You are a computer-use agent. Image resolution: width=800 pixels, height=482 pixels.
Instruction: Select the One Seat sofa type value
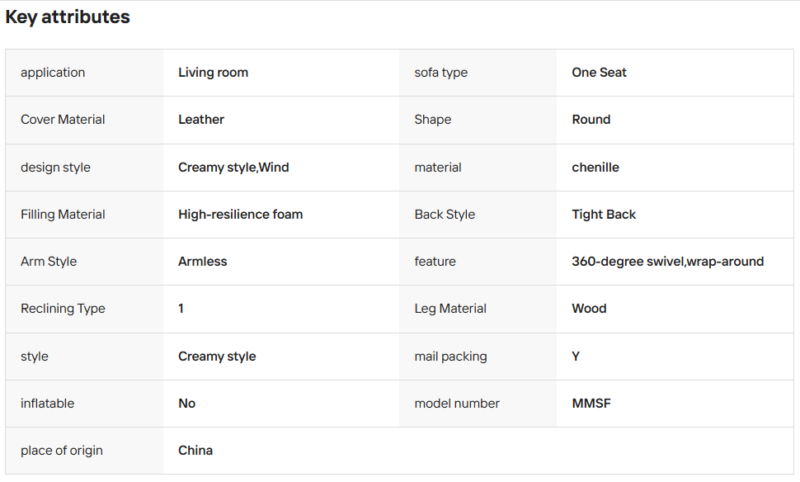click(599, 72)
